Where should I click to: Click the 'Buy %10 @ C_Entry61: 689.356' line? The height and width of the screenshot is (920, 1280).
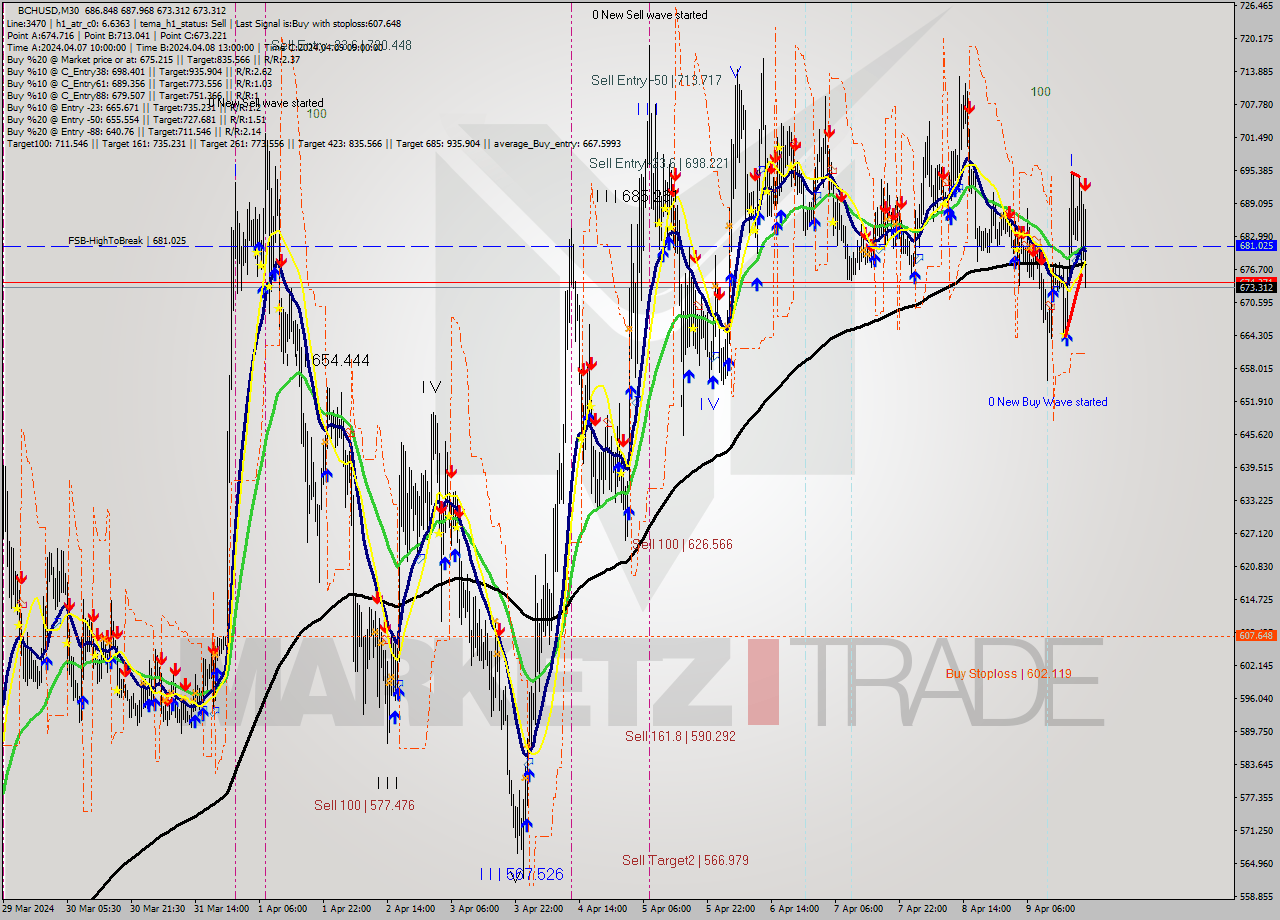click(138, 83)
